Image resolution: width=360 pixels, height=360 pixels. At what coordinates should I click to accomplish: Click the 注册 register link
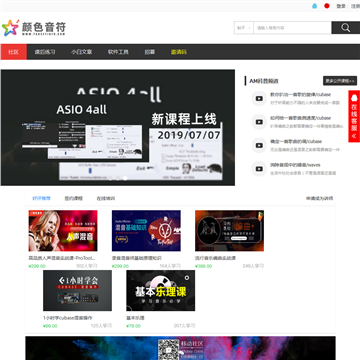click(355, 6)
